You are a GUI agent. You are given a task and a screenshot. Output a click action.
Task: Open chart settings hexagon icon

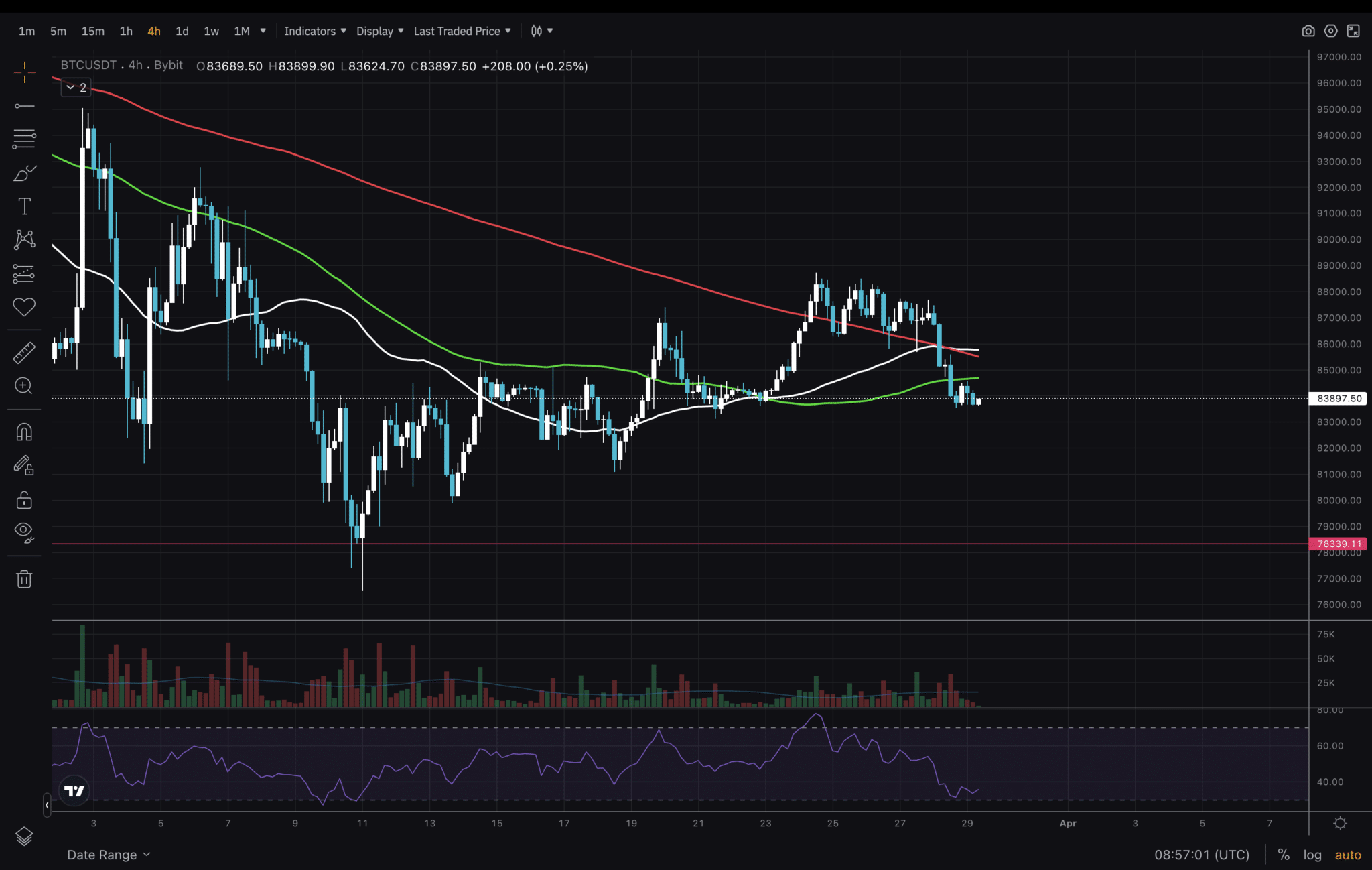coord(1330,31)
